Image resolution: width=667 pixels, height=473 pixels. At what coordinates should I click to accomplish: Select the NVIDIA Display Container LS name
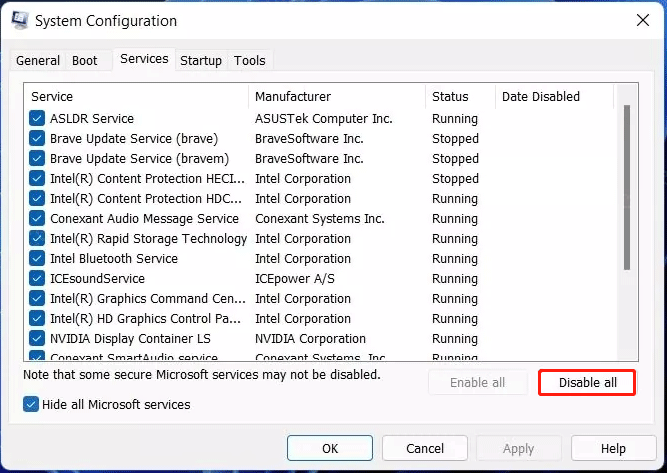point(130,338)
